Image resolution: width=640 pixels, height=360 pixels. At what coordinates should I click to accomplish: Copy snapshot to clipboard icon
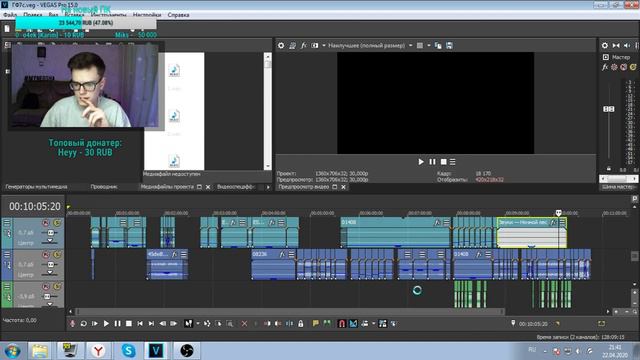click(438, 46)
